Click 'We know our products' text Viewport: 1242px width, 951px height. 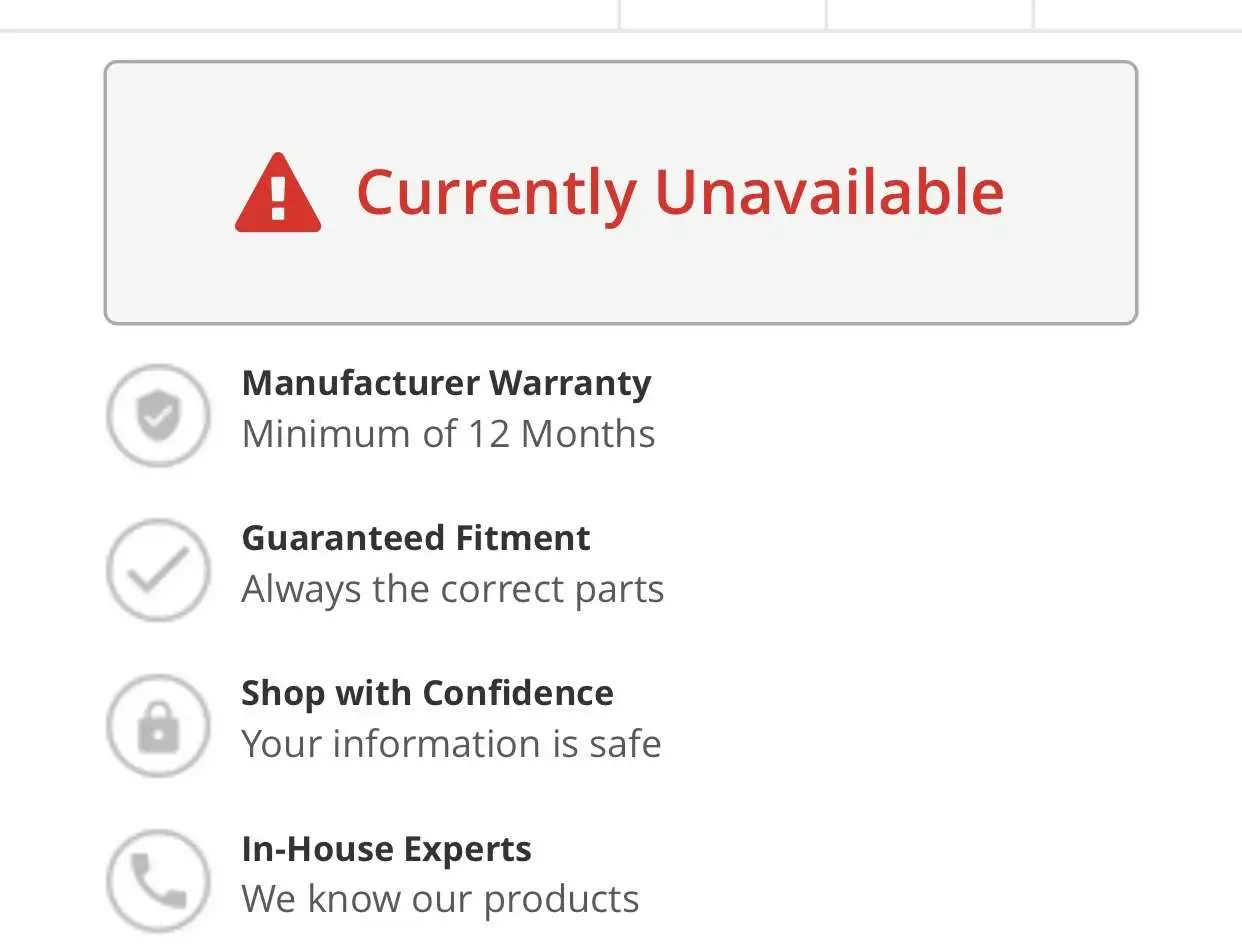[440, 899]
